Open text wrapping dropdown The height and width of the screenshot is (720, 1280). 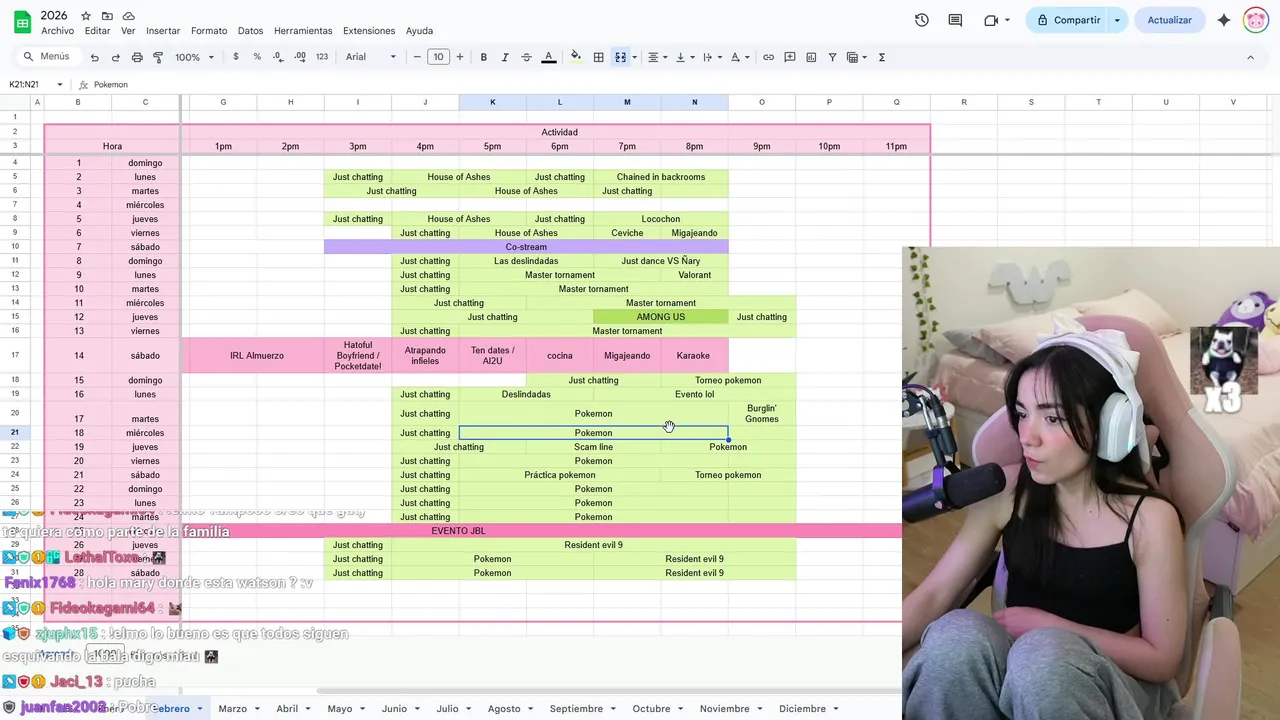[x=711, y=57]
